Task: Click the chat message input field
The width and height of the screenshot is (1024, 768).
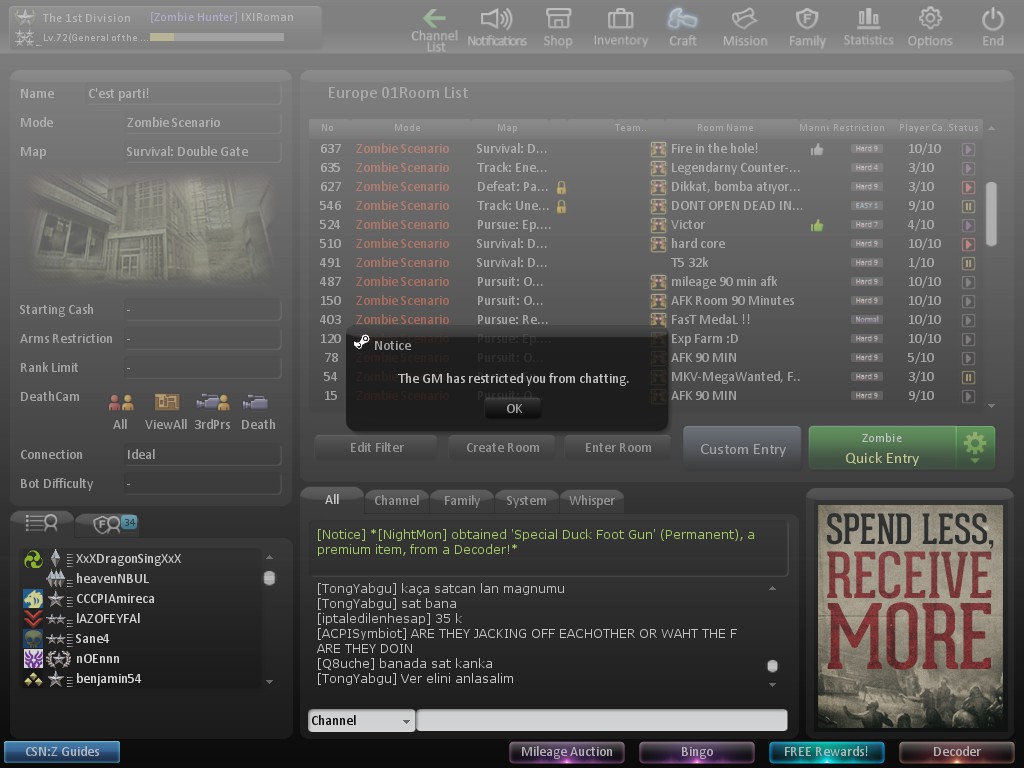Action: pyautogui.click(x=601, y=720)
